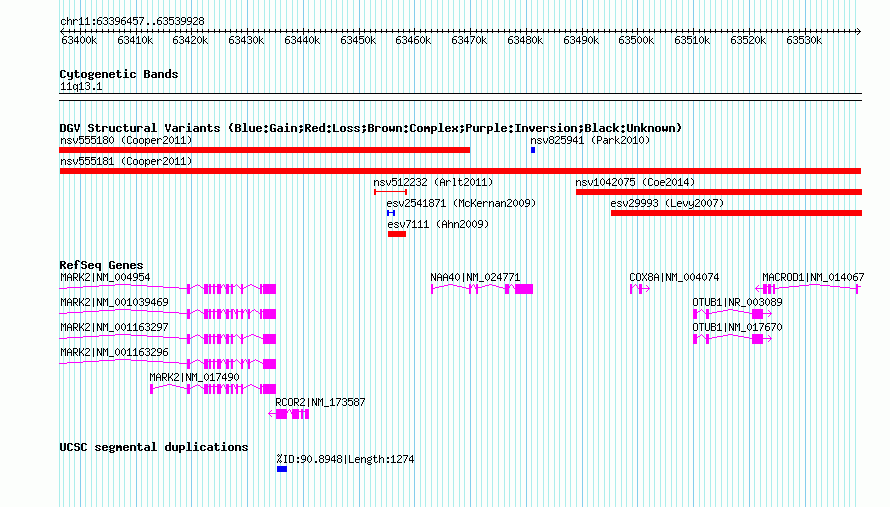Screen dimensions: 890x507
Task: Select the esv7111 (Ahn2009) red loss block
Action: pos(397,234)
